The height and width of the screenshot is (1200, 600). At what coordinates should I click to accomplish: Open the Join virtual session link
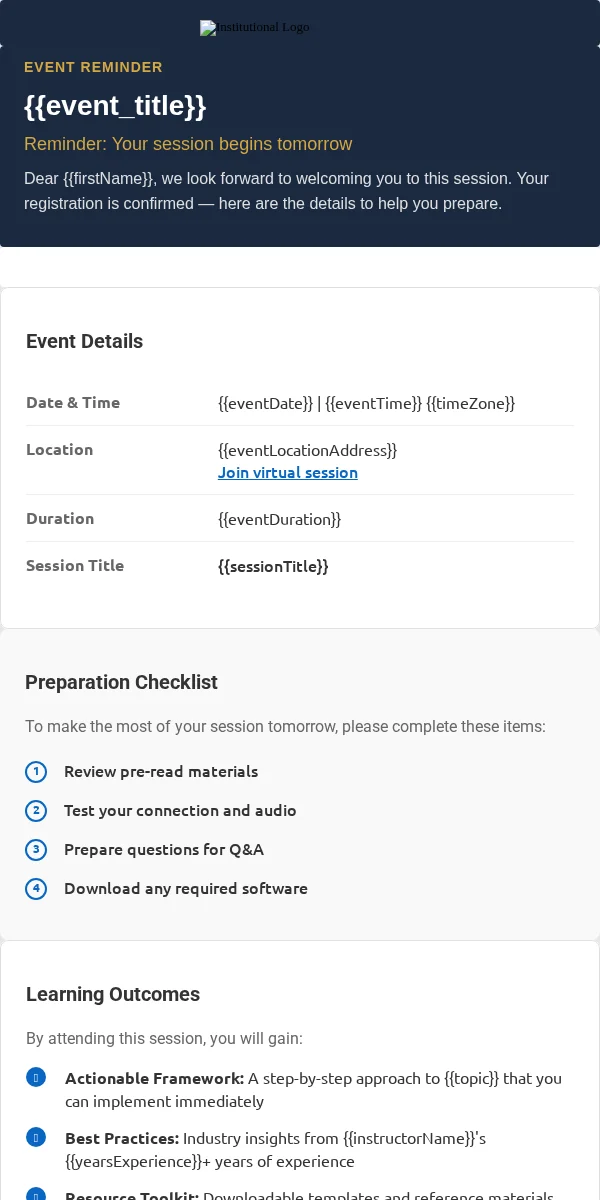coord(288,472)
